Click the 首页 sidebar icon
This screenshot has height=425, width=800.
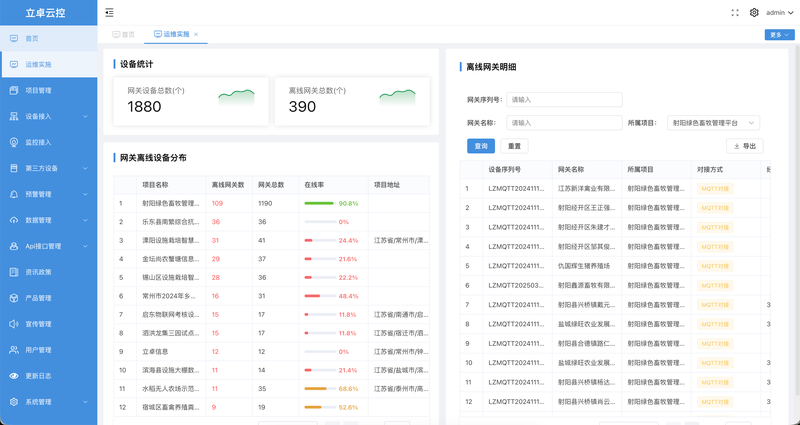[14, 38]
